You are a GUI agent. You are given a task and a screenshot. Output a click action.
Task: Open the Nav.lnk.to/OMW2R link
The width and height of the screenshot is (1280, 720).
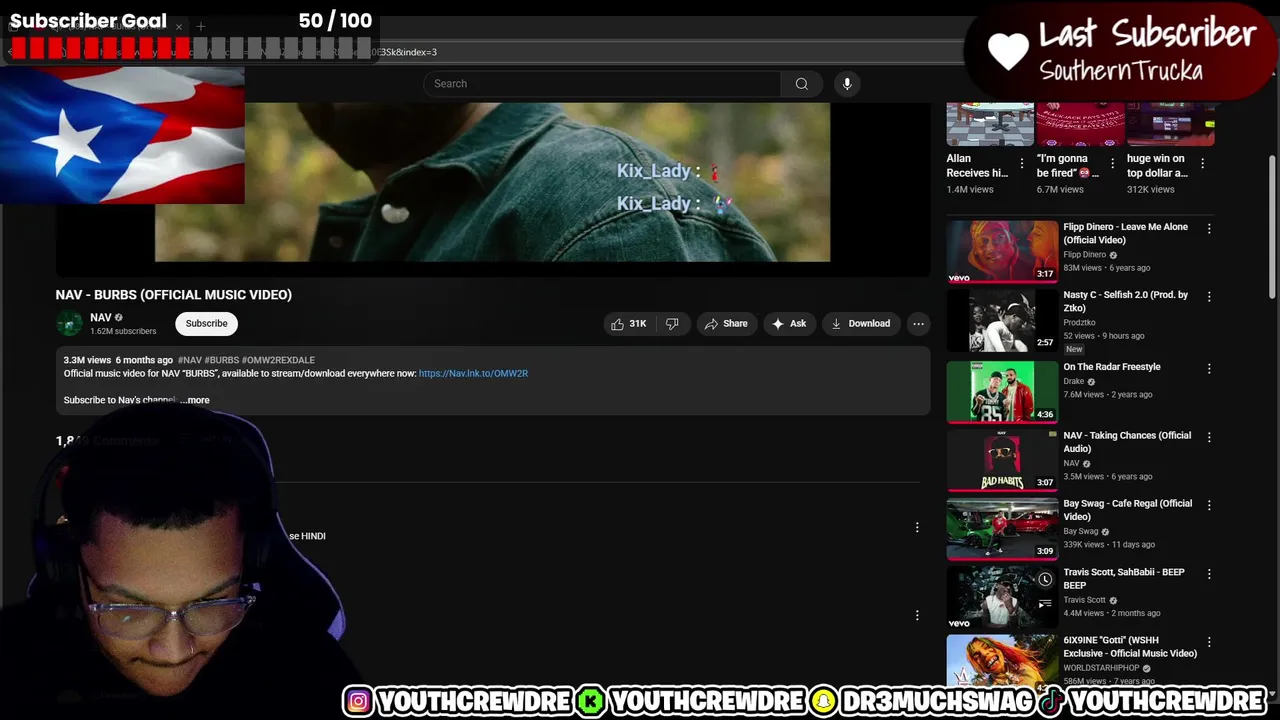[473, 373]
